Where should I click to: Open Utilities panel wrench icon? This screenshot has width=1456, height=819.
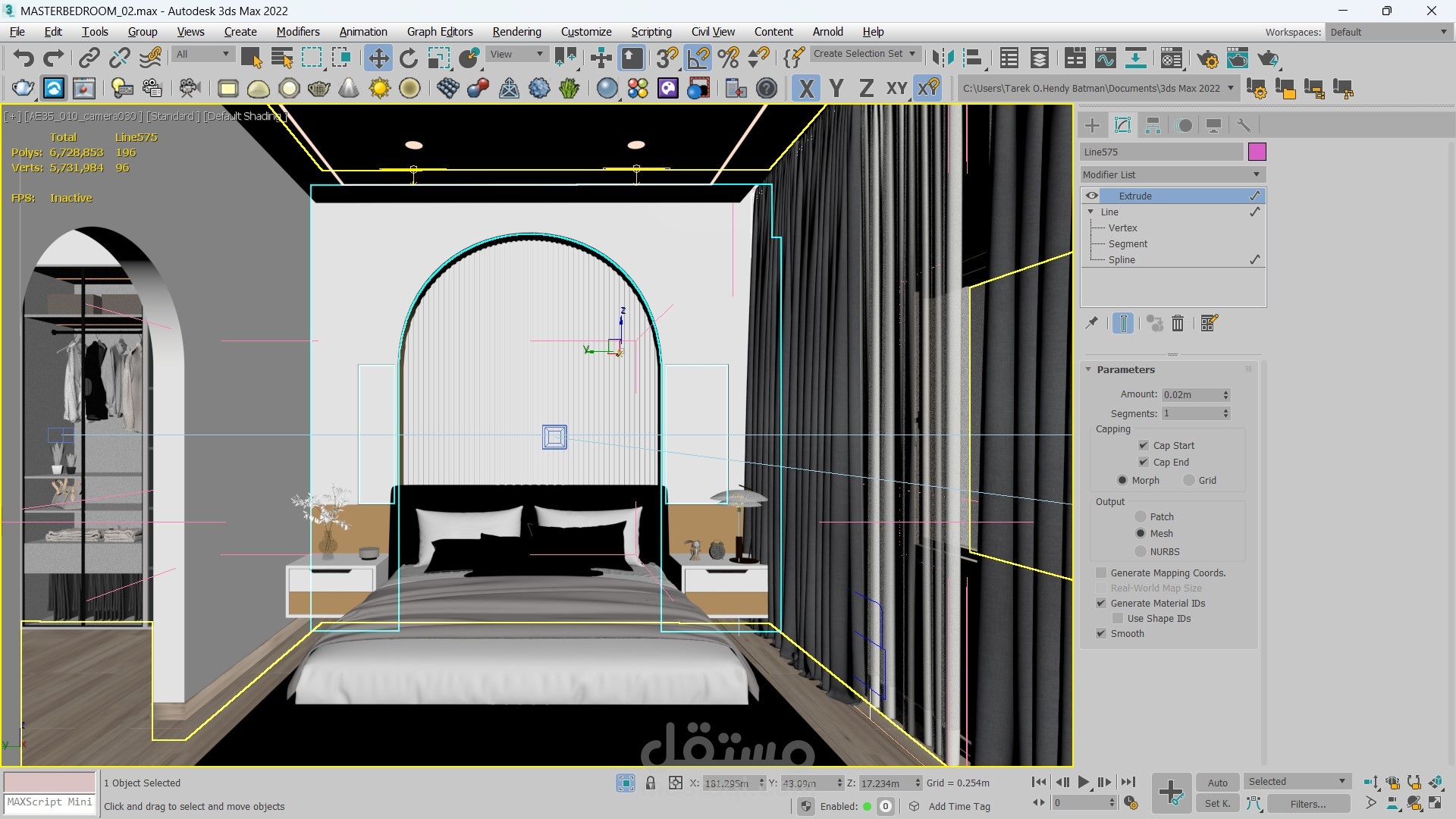coord(1243,125)
